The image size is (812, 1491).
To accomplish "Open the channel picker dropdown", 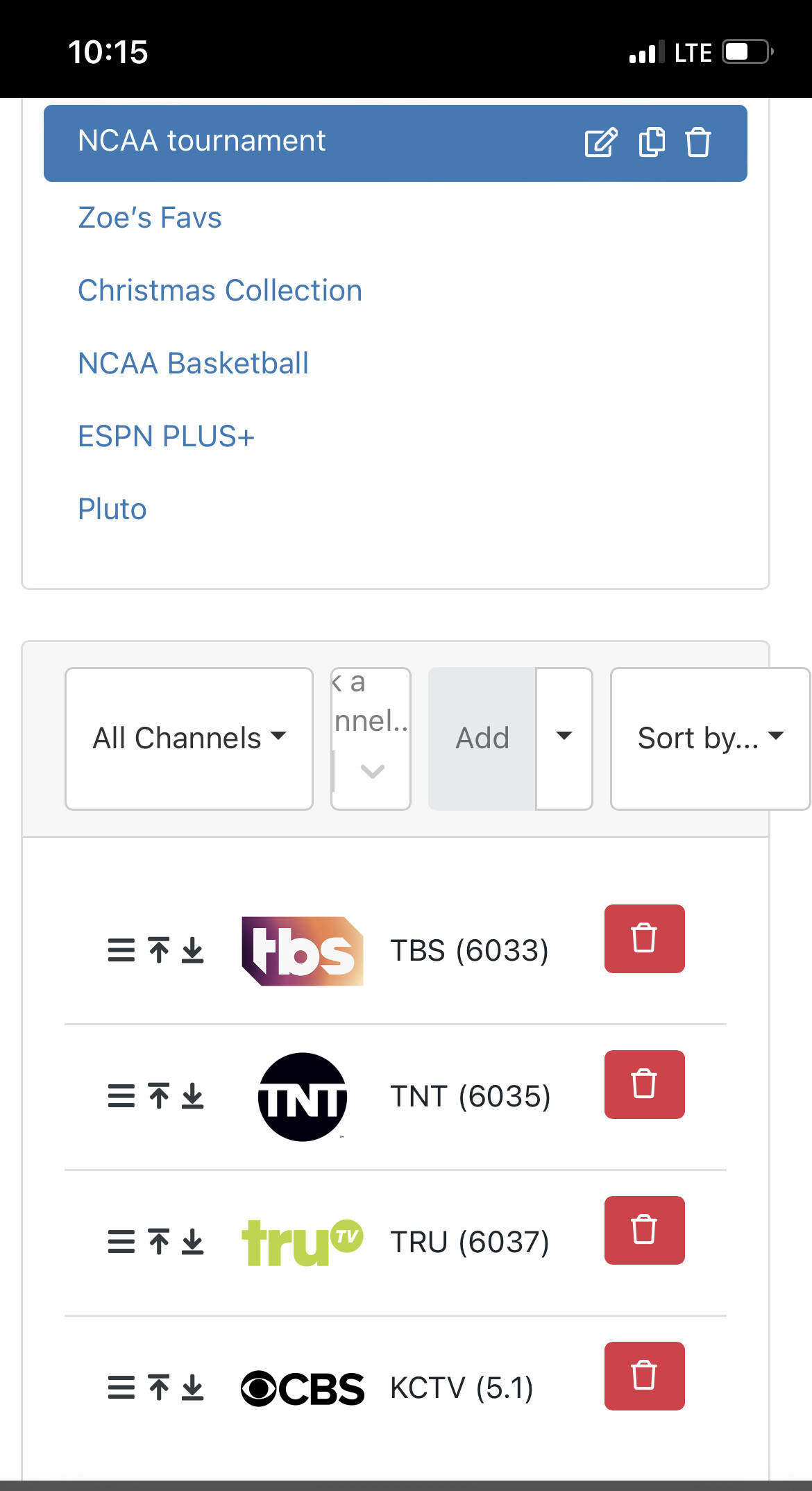I will click(x=371, y=739).
